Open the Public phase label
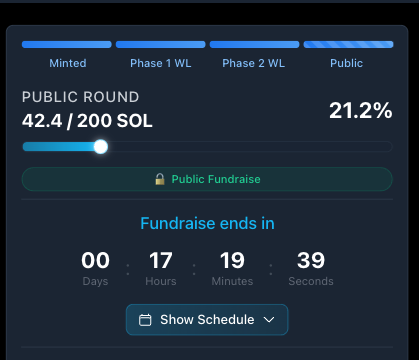This screenshot has width=419, height=360. coord(346,63)
